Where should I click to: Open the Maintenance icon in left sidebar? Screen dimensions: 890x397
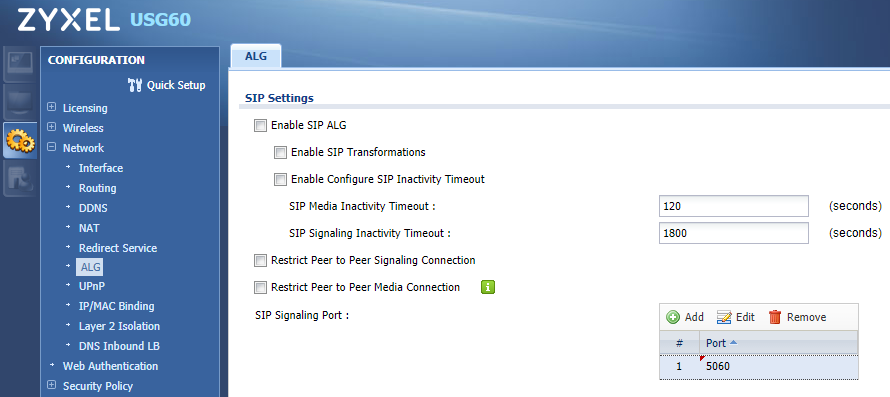18,178
